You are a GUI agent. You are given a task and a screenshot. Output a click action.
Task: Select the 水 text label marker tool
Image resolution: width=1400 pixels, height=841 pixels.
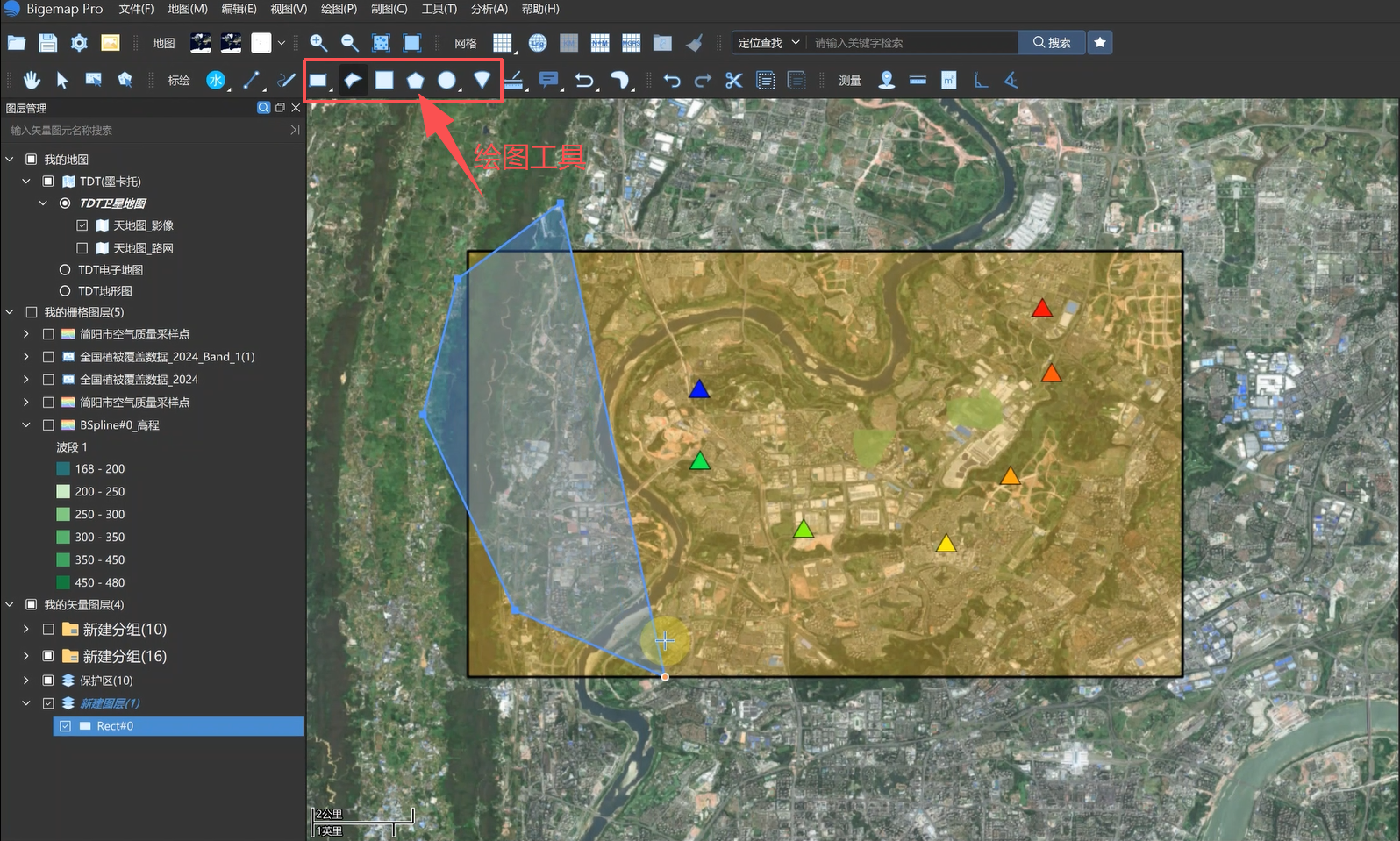(x=216, y=80)
